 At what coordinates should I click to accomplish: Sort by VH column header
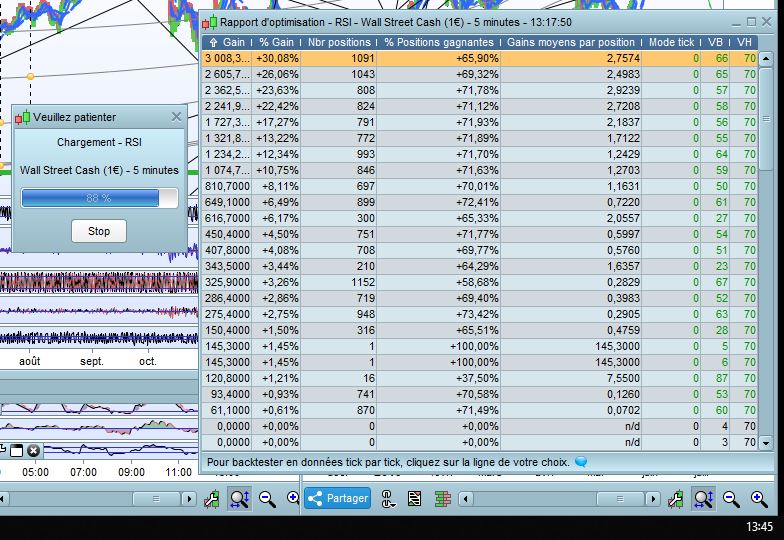(x=744, y=42)
